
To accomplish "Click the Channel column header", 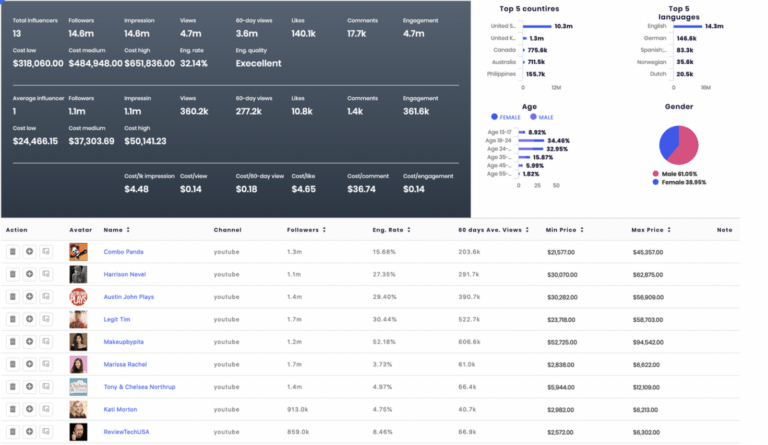I will point(228,230).
